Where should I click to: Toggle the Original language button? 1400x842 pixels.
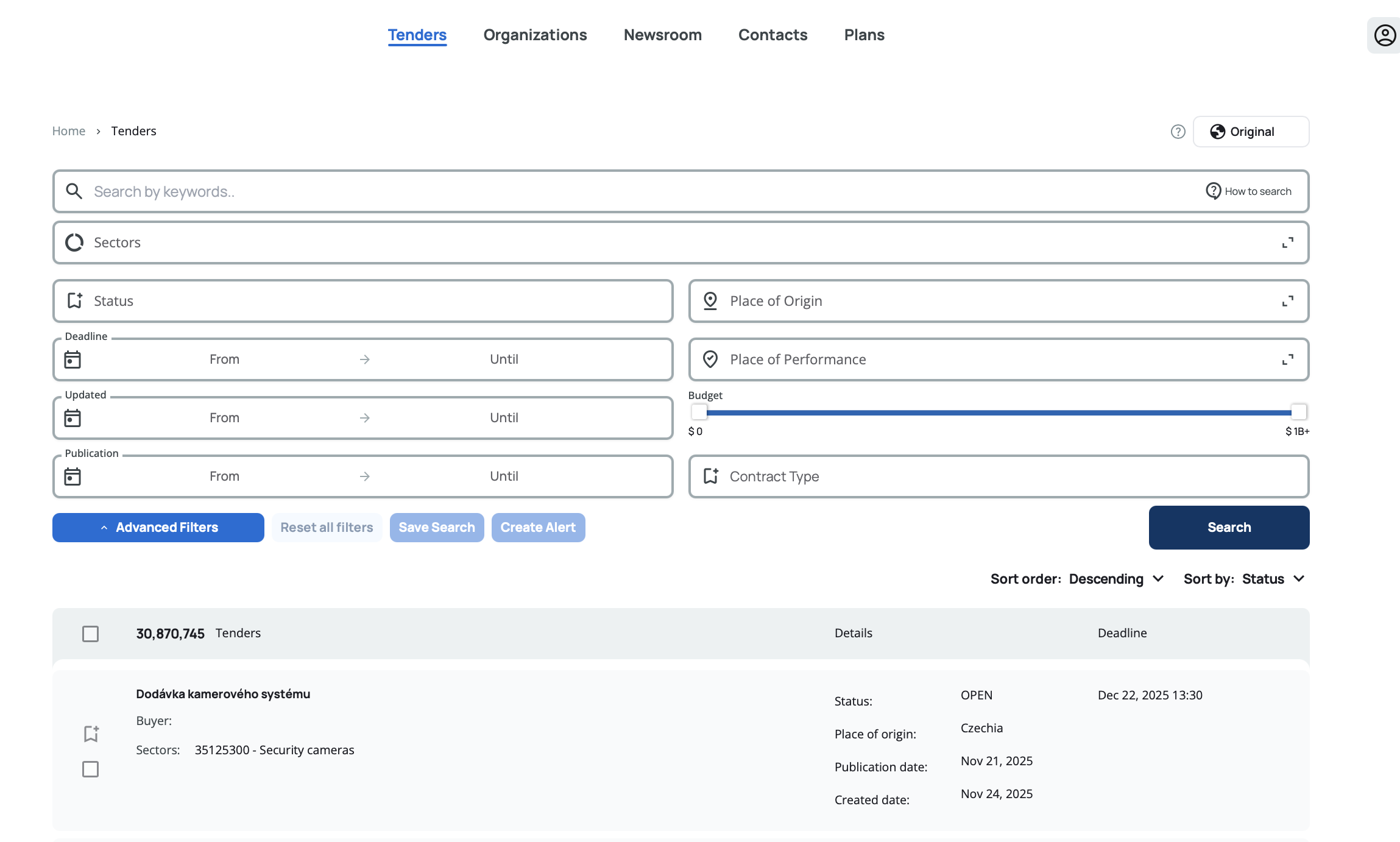[1251, 132]
